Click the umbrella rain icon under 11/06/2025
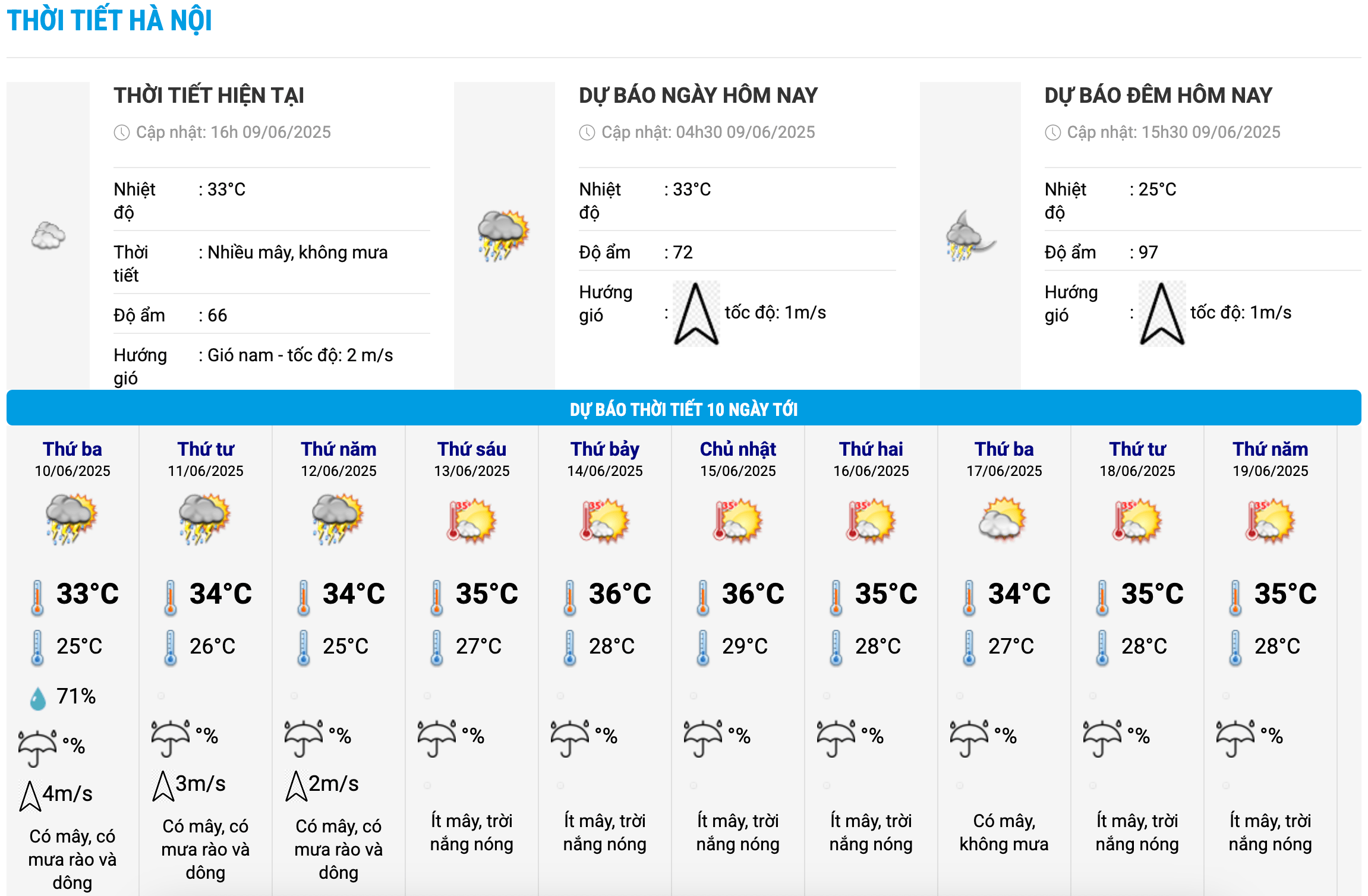This screenshot has width=1368, height=896. pyautogui.click(x=170, y=737)
